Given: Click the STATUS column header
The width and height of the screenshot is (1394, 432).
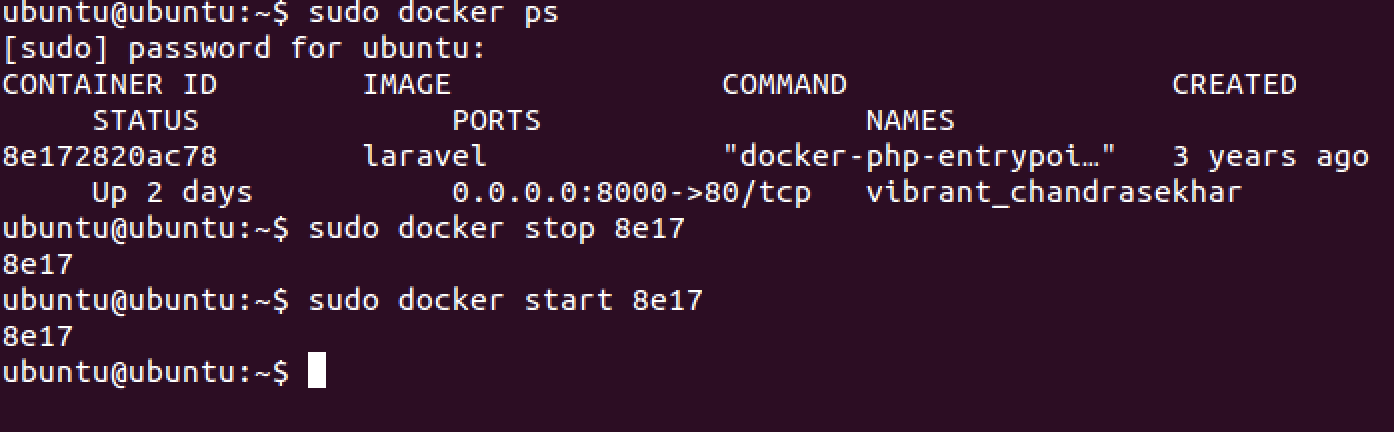Looking at the screenshot, I should click(145, 120).
